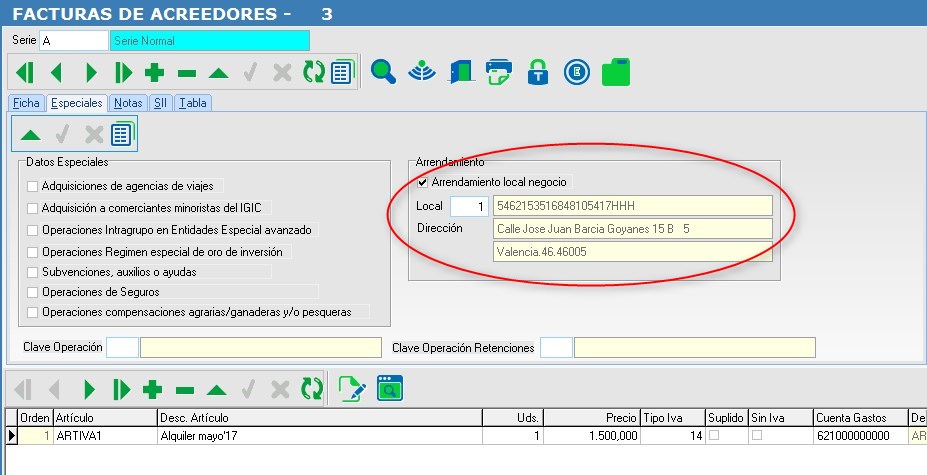The width and height of the screenshot is (927, 475).
Task: Open the magnifier search icon
Action: click(383, 72)
